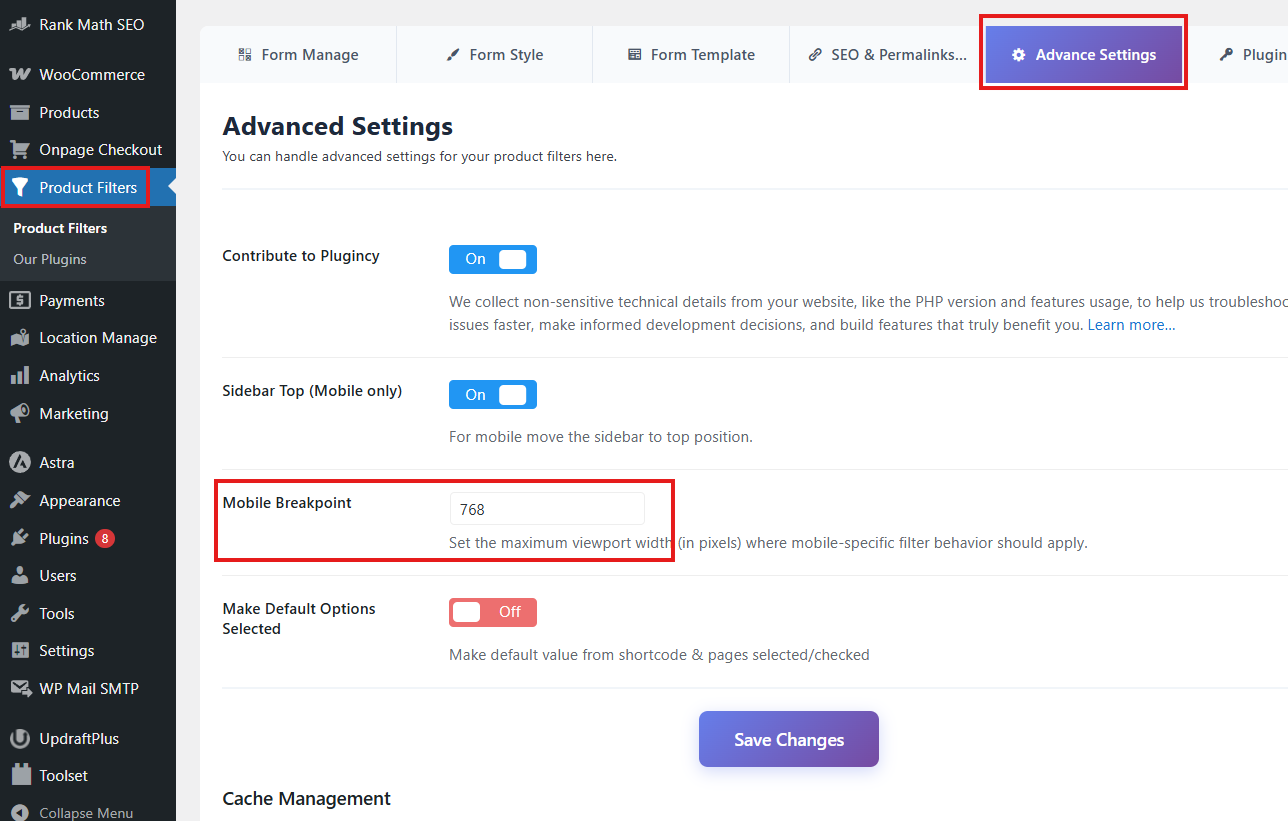The width and height of the screenshot is (1288, 821).
Task: Open Our Plugins submenu item
Action: pos(50,259)
